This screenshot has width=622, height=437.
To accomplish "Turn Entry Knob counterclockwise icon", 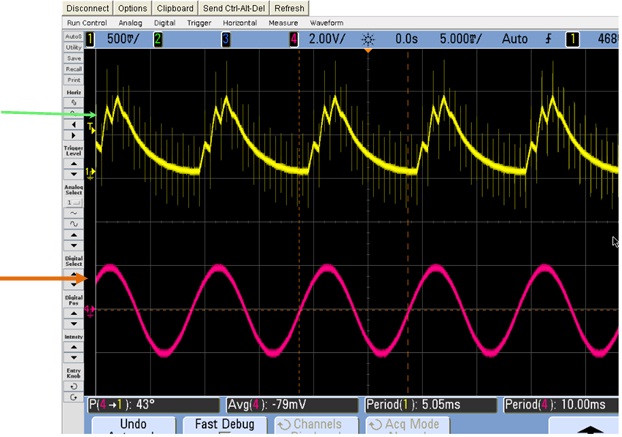I will click(x=73, y=386).
